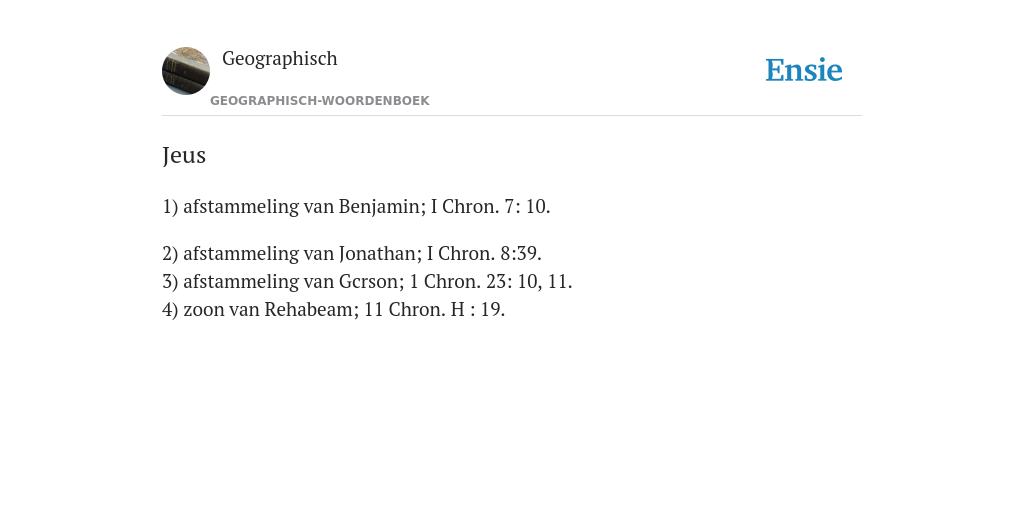Click the Ensie logo
The width and height of the screenshot is (1024, 512).
[x=803, y=70]
